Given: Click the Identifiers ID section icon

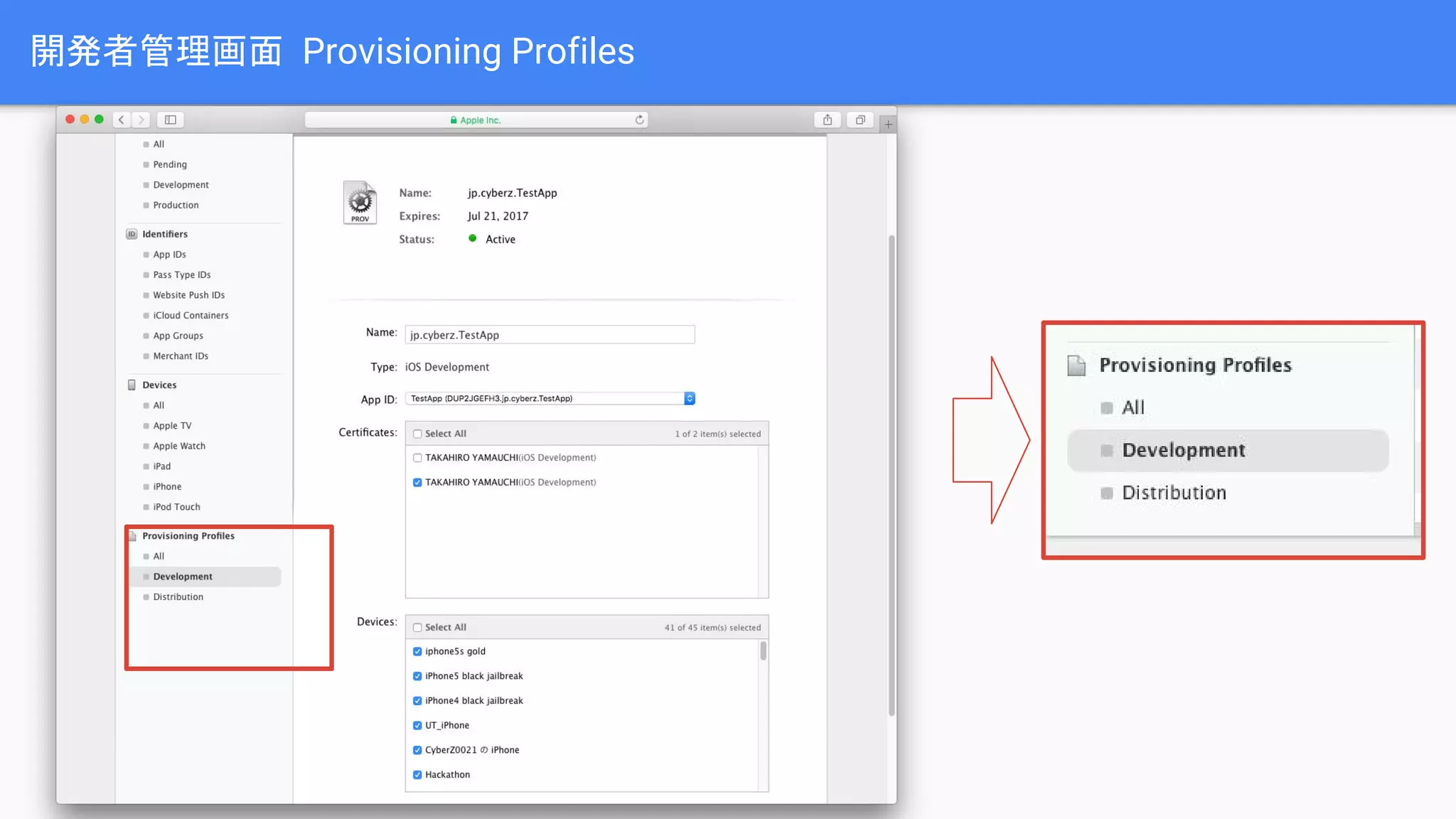Looking at the screenshot, I should [x=132, y=234].
